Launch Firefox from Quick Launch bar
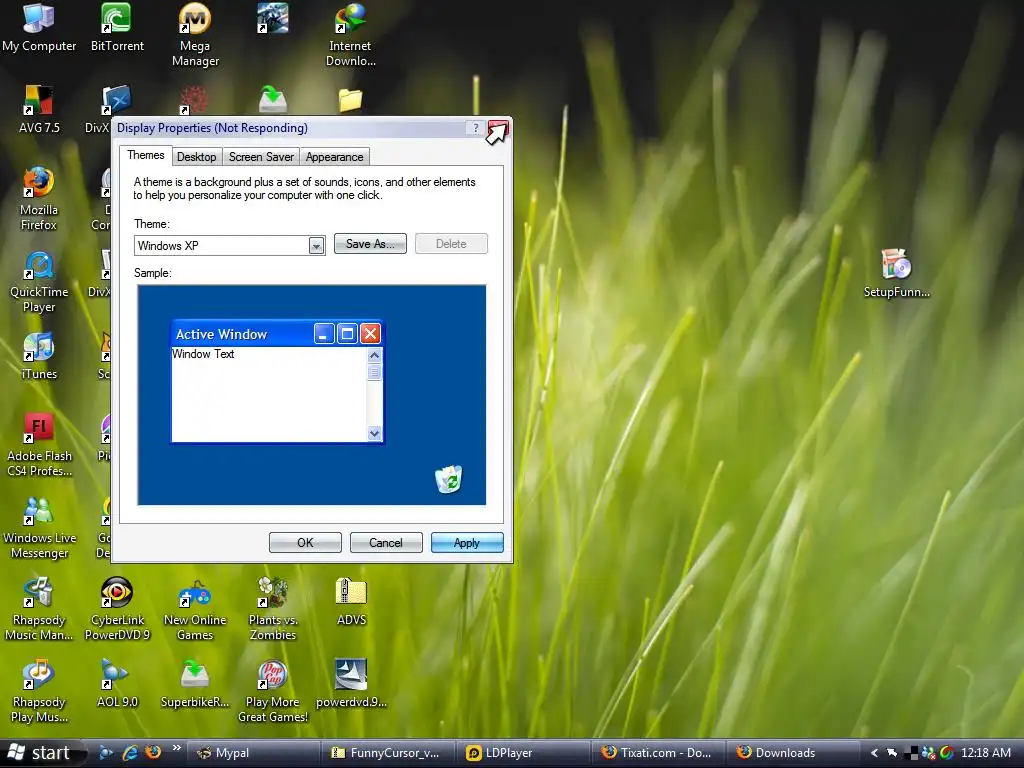Screen dimensions: 1024x768 coord(153,752)
